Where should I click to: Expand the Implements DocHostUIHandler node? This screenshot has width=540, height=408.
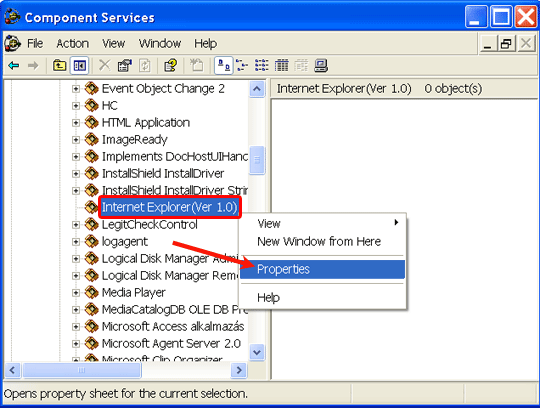tap(76, 157)
